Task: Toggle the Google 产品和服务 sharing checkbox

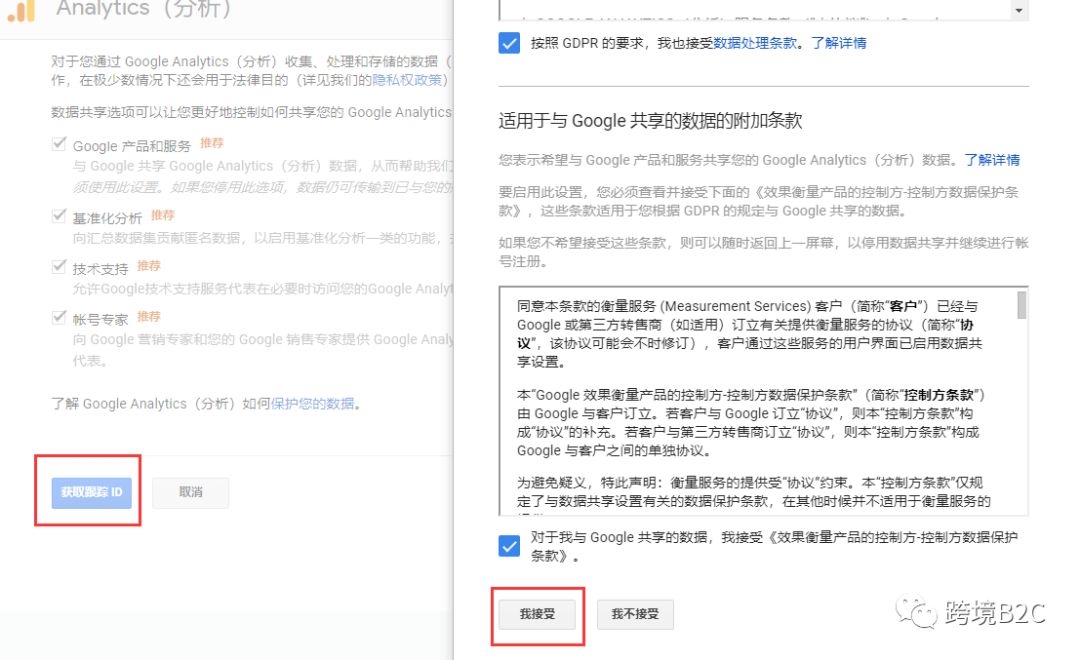Action: (x=58, y=142)
